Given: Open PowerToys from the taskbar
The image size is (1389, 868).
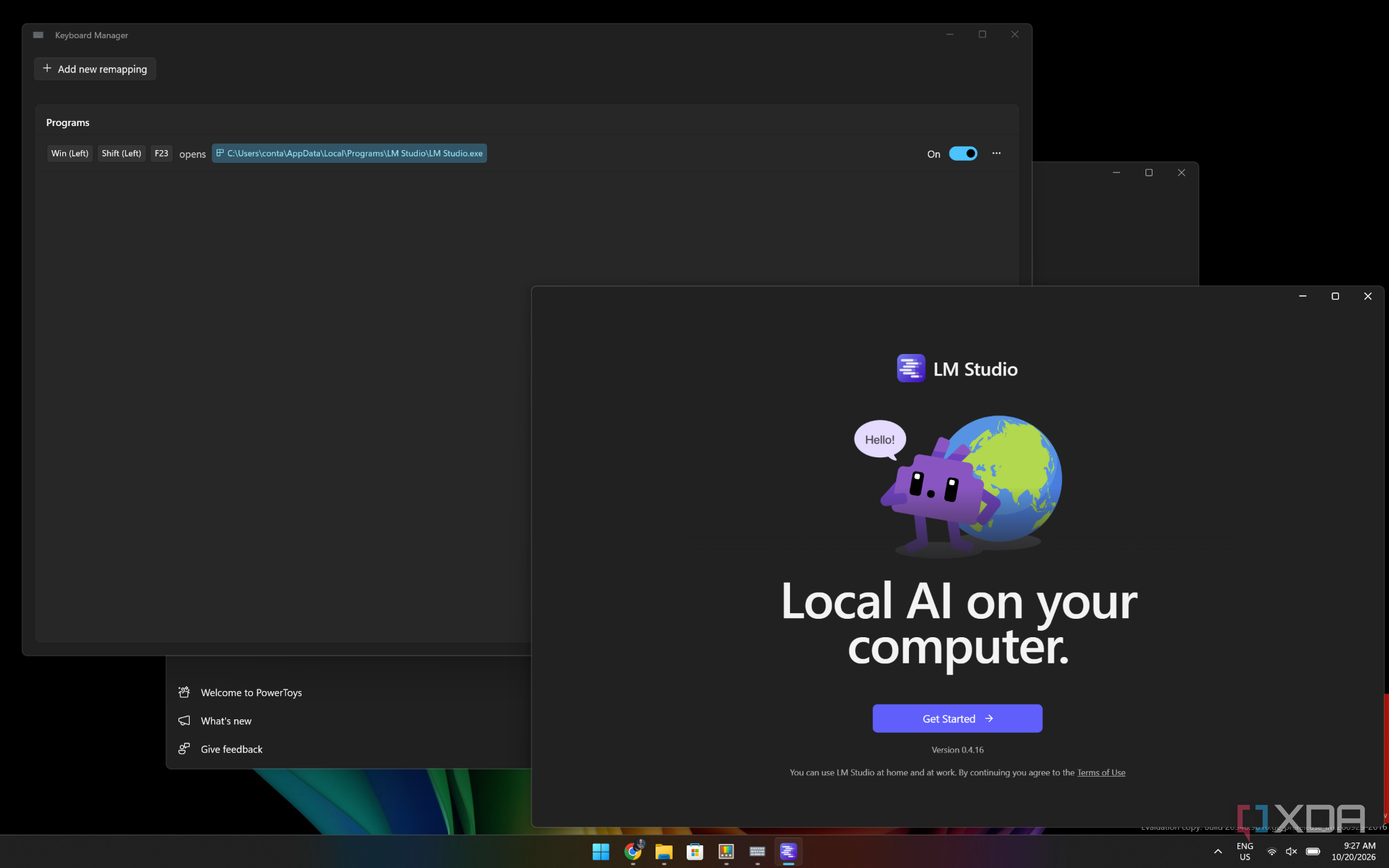Looking at the screenshot, I should tap(726, 852).
